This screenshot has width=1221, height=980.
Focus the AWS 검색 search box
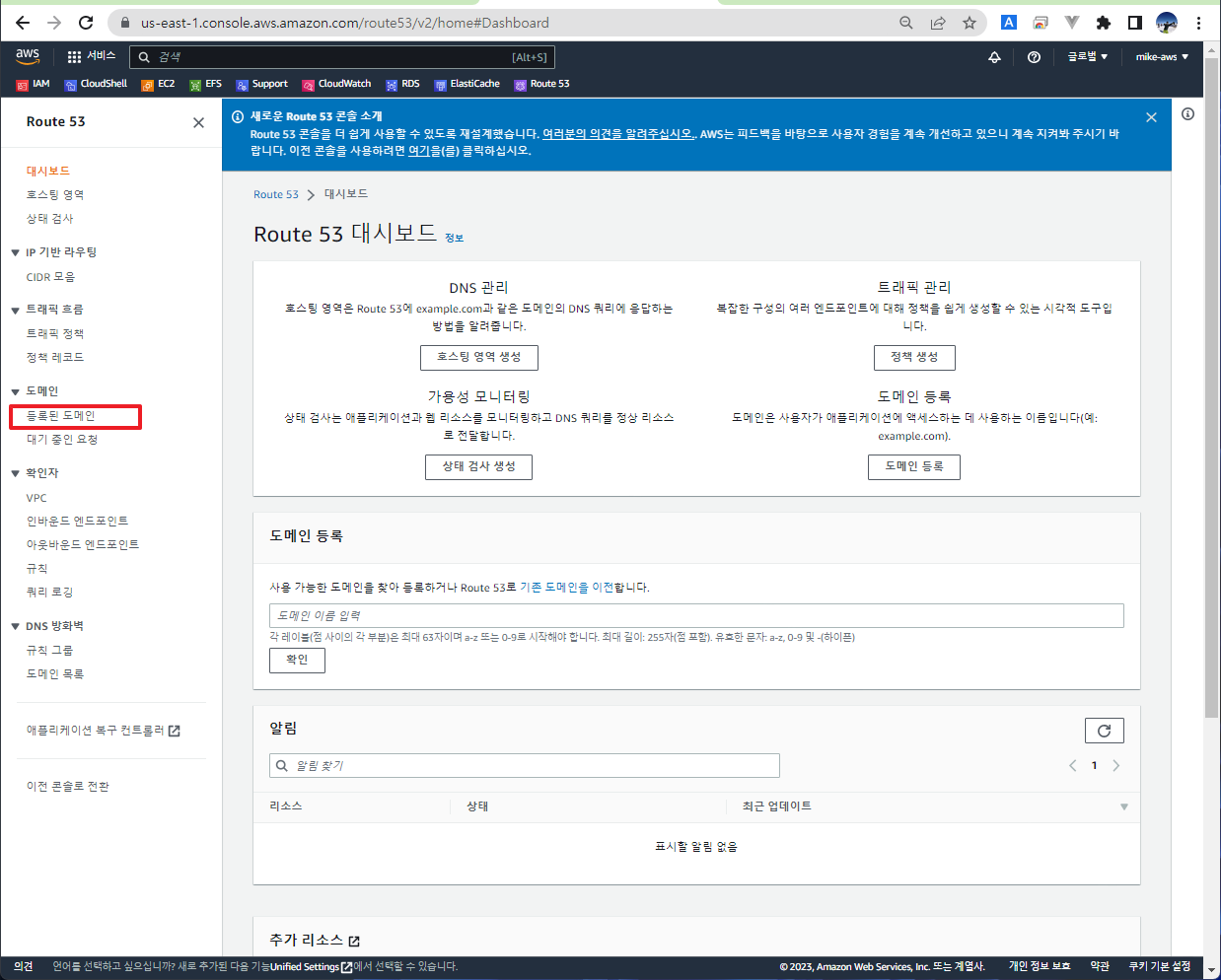coord(341,57)
